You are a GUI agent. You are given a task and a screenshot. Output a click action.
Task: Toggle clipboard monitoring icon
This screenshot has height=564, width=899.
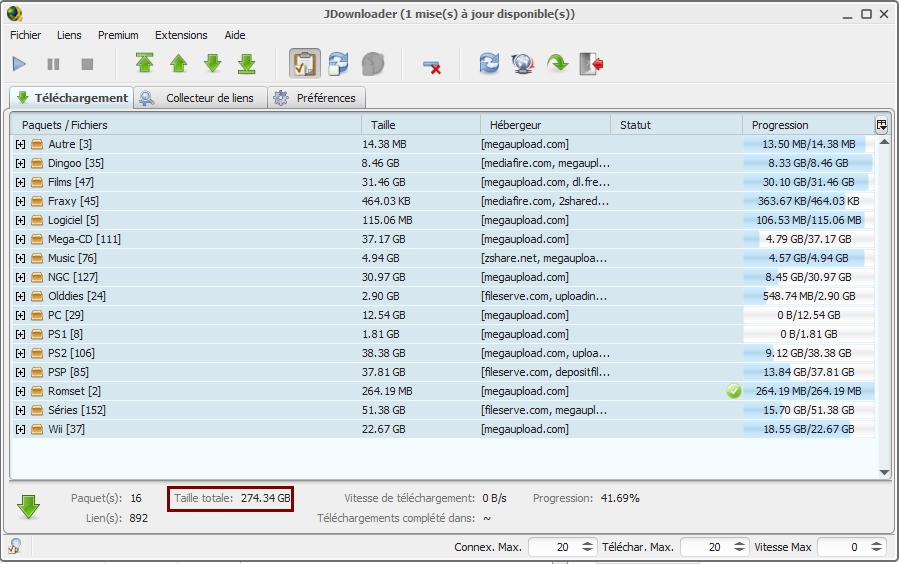(x=304, y=64)
